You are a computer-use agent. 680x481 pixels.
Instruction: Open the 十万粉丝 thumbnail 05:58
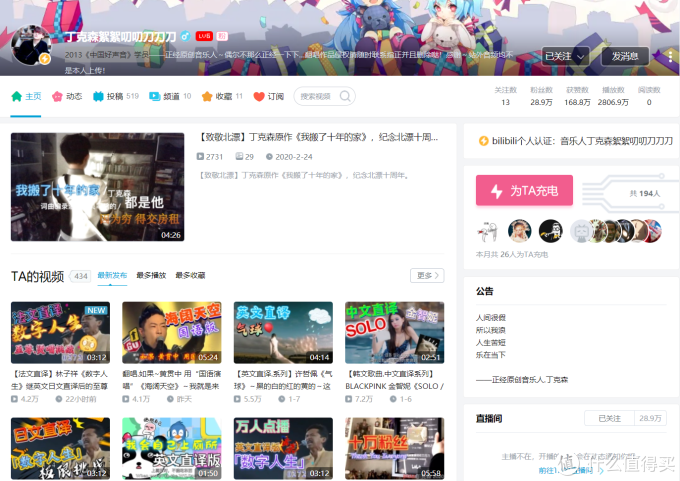tap(395, 448)
